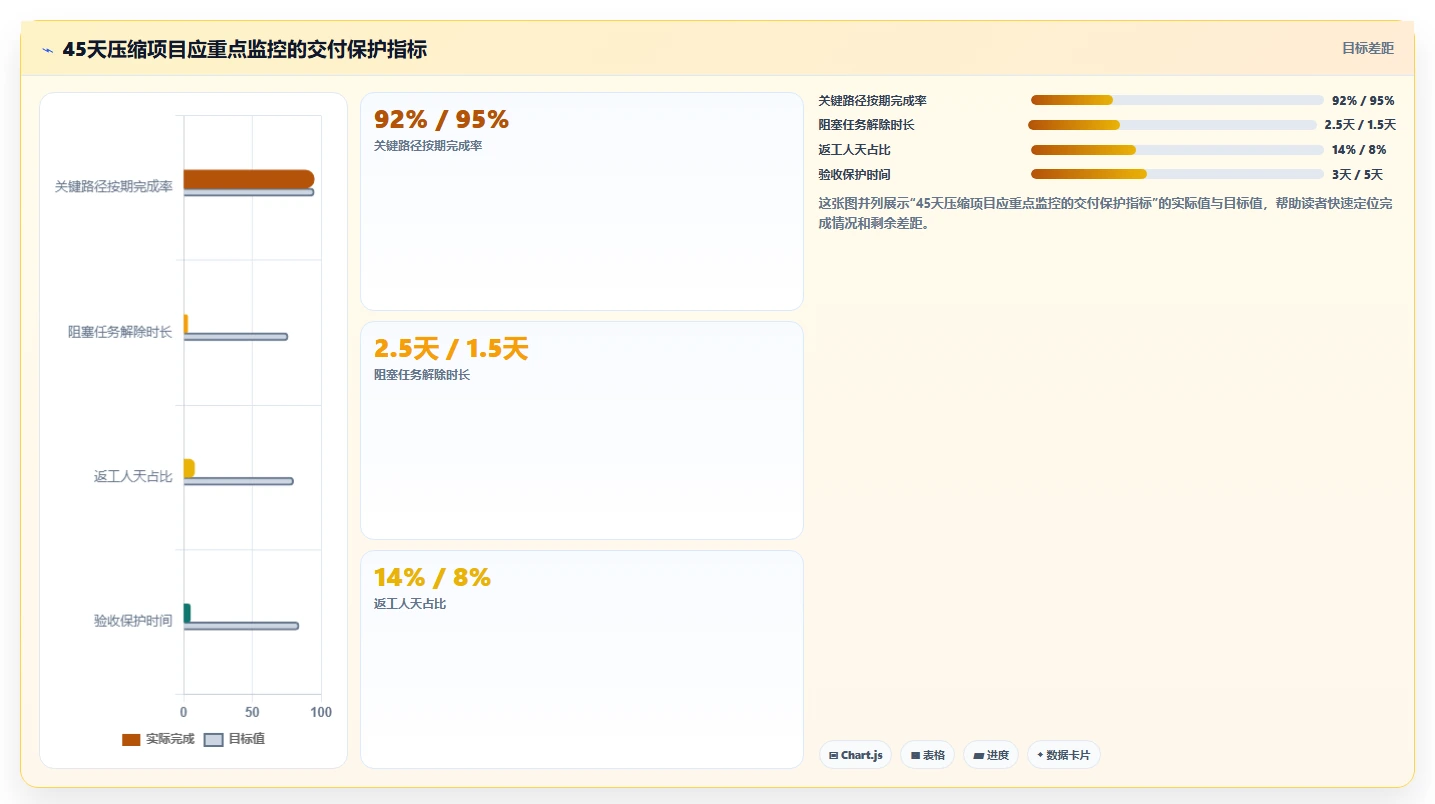
Task: Click the 返工人天占比 progress bar
Action: click(1177, 150)
